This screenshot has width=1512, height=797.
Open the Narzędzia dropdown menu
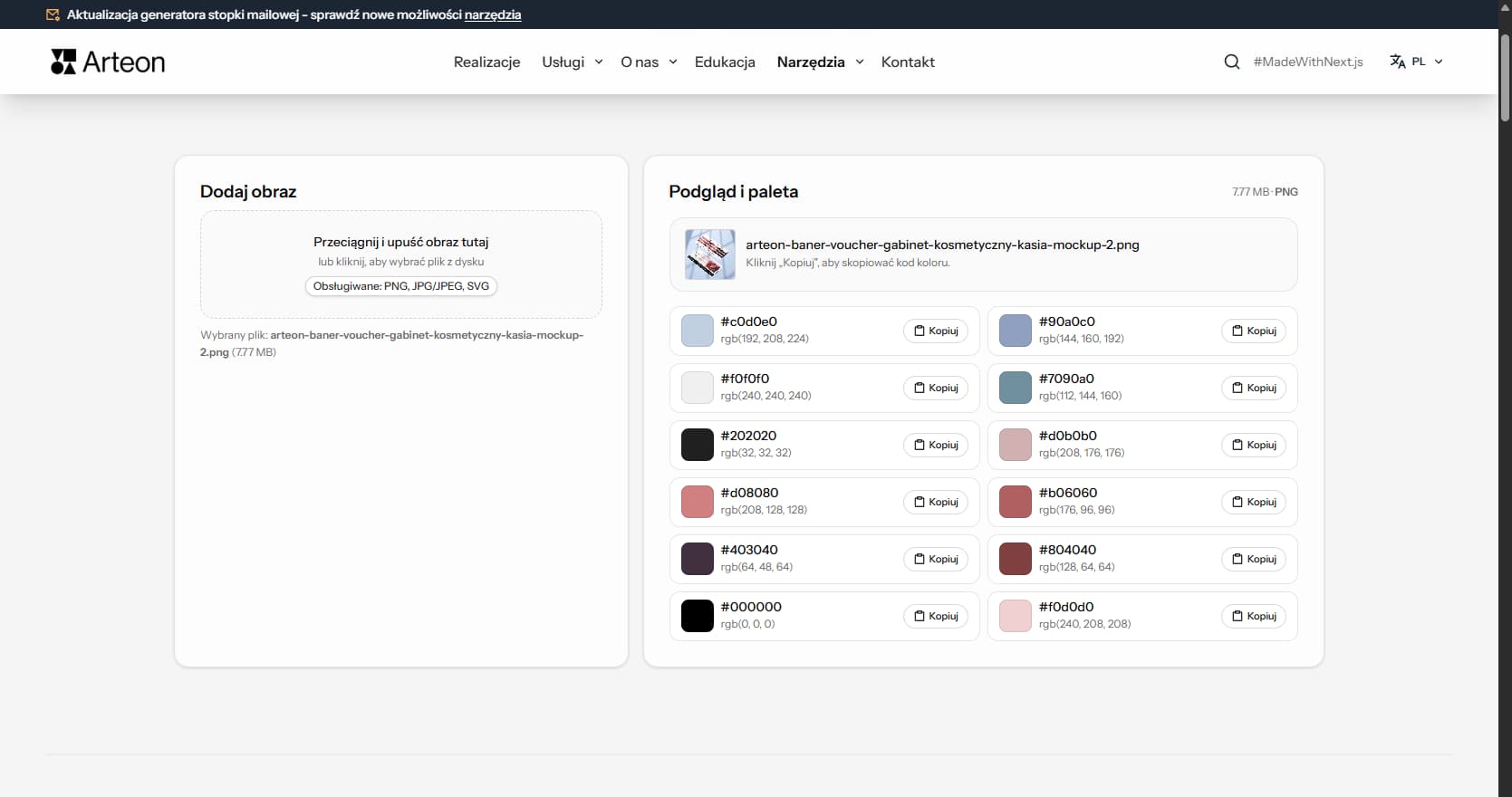[x=820, y=62]
